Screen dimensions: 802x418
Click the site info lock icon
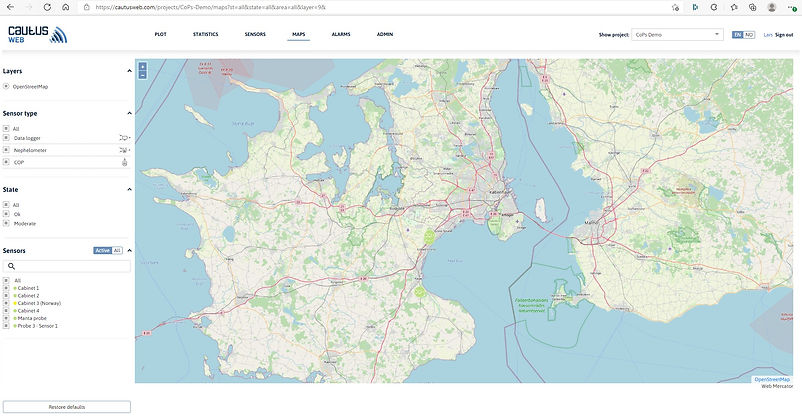[x=86, y=7]
